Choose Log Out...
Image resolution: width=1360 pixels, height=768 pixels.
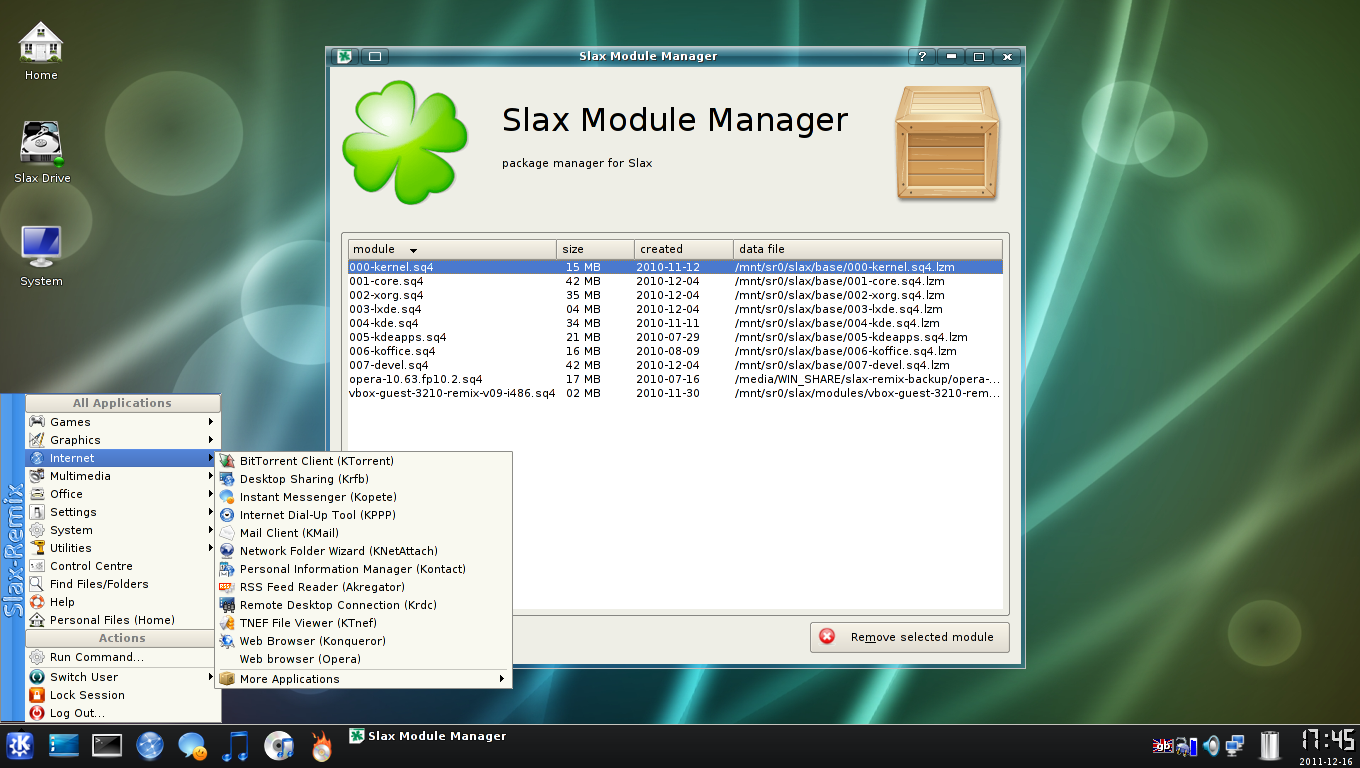click(x=122, y=713)
